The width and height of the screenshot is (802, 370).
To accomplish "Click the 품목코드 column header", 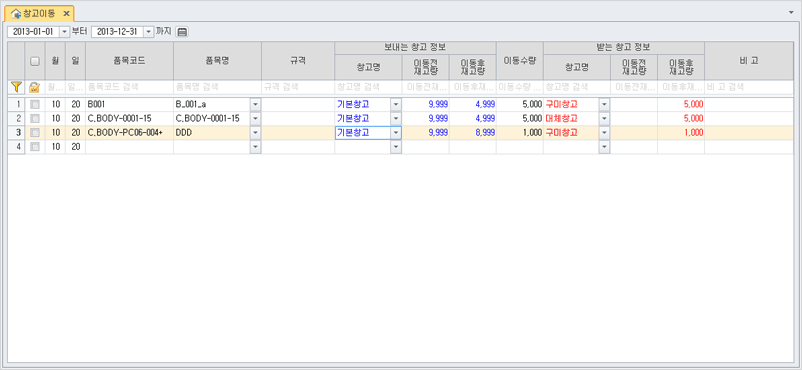I will [x=129, y=60].
